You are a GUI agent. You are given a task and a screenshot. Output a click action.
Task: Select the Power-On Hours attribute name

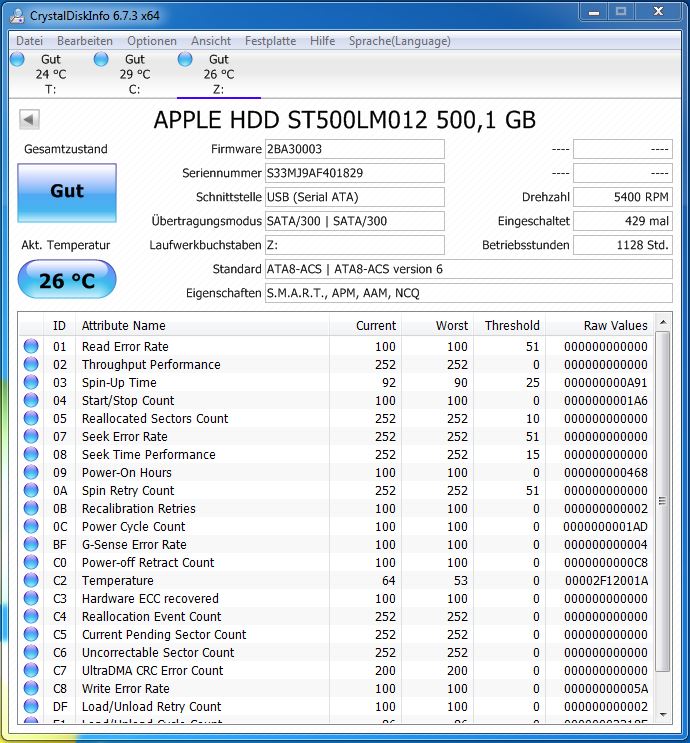[x=127, y=472]
